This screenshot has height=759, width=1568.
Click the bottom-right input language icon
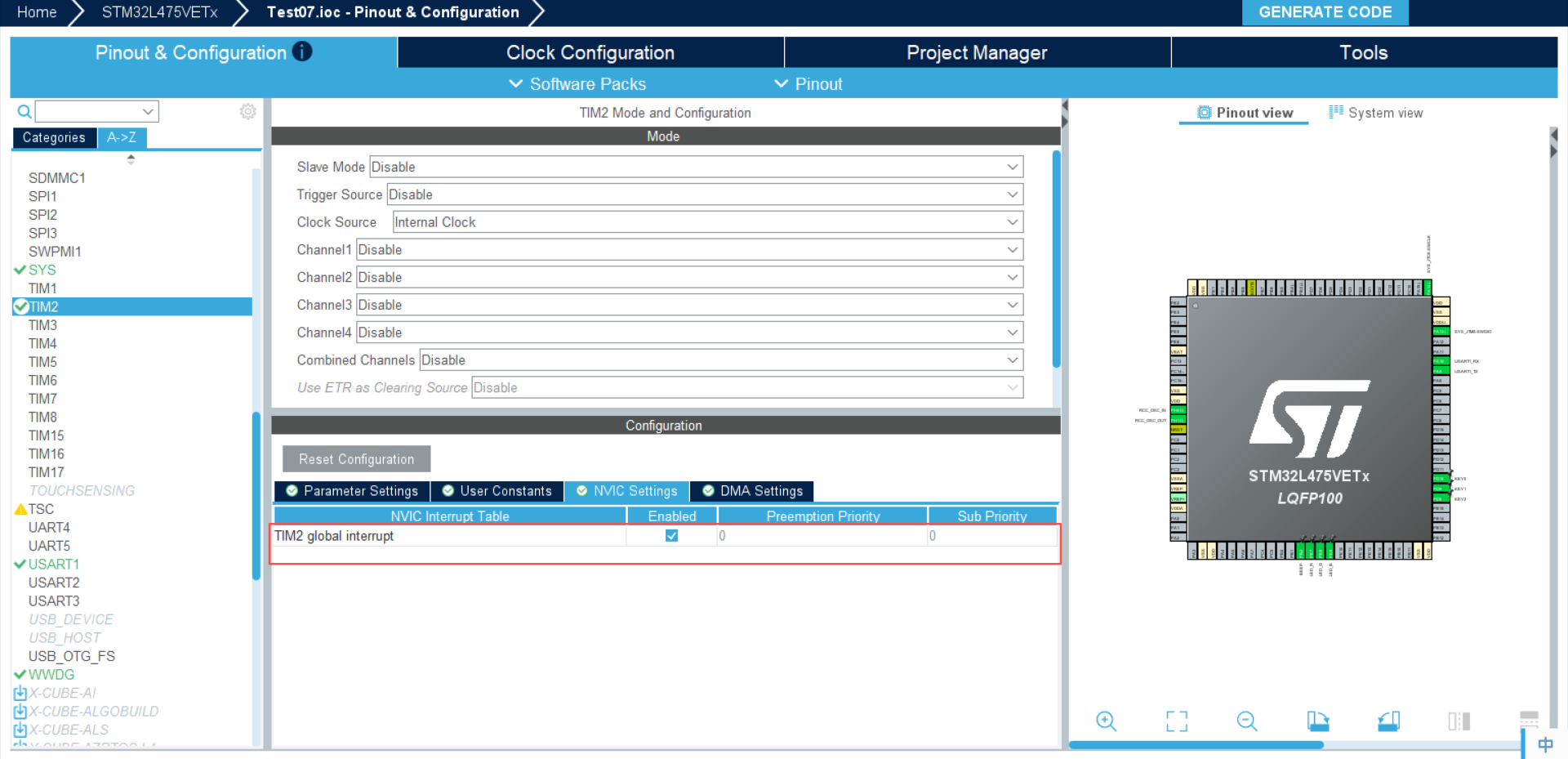[x=1545, y=744]
